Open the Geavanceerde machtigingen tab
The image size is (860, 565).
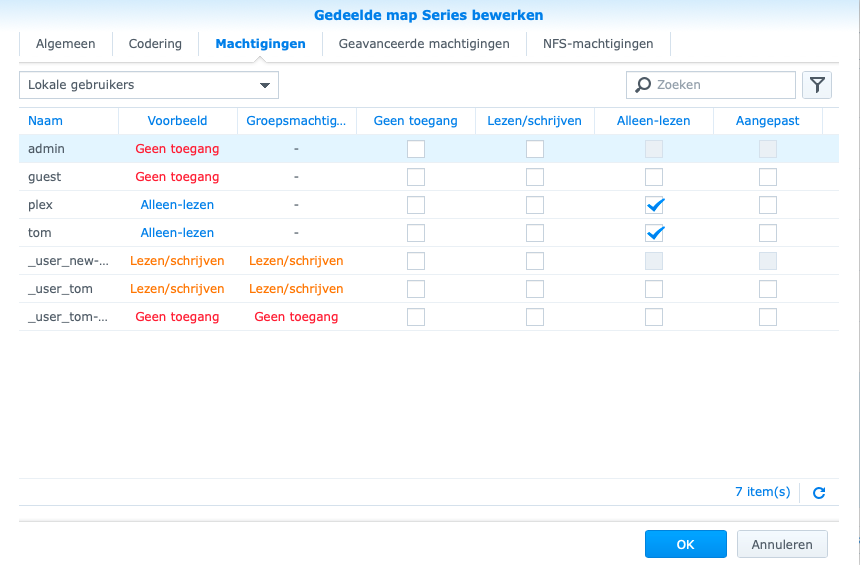tap(424, 44)
